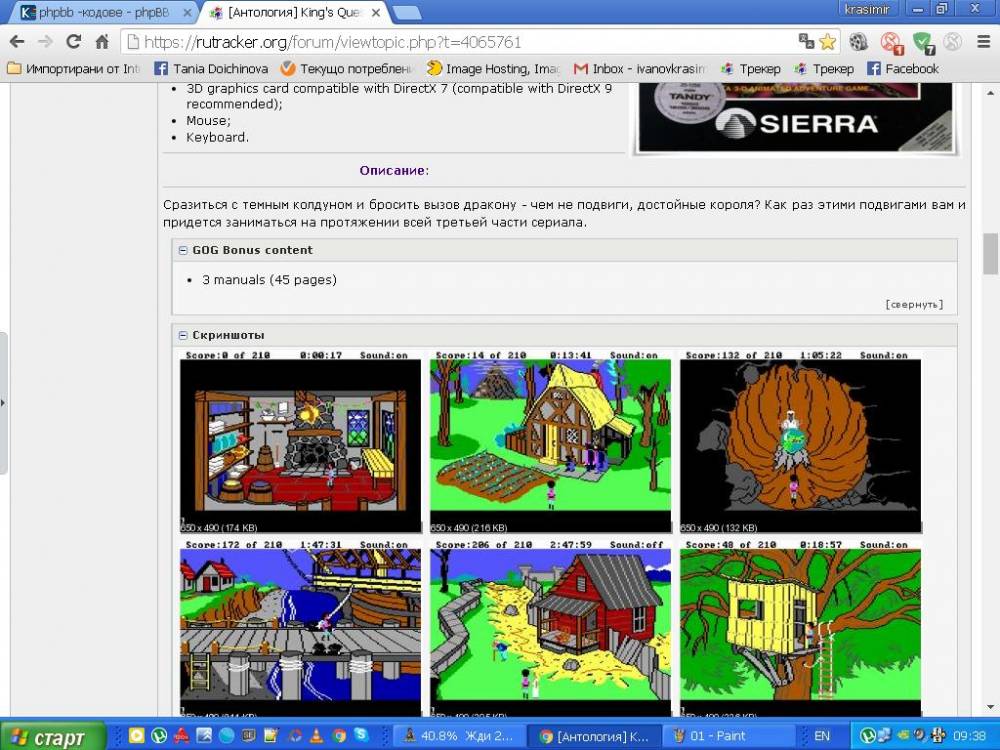This screenshot has height=750, width=1000.
Task: Launch the Skype quick-launch icon
Action: pos(362,735)
